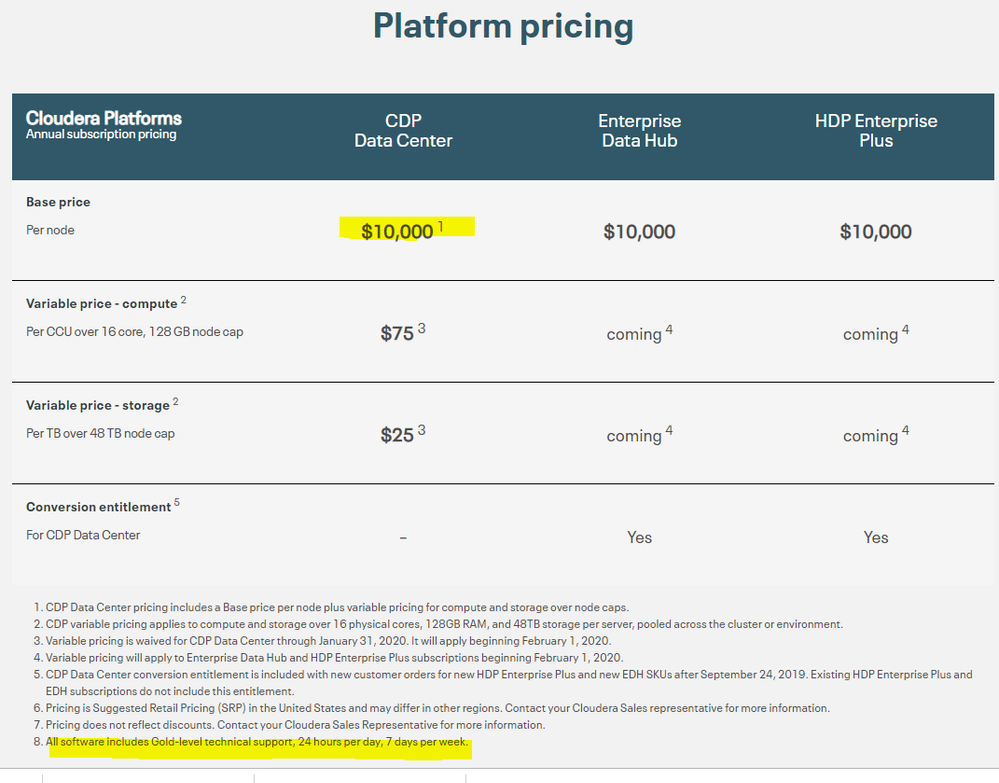The image size is (999, 783).
Task: Click footnote 1 about CDP Data Center pricing
Action: [x=337, y=607]
